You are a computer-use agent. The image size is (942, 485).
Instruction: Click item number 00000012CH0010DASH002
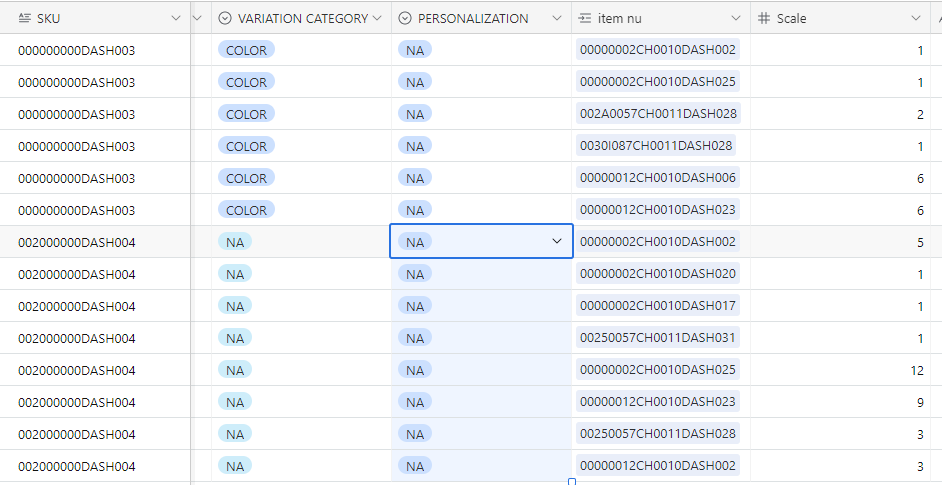(658, 465)
